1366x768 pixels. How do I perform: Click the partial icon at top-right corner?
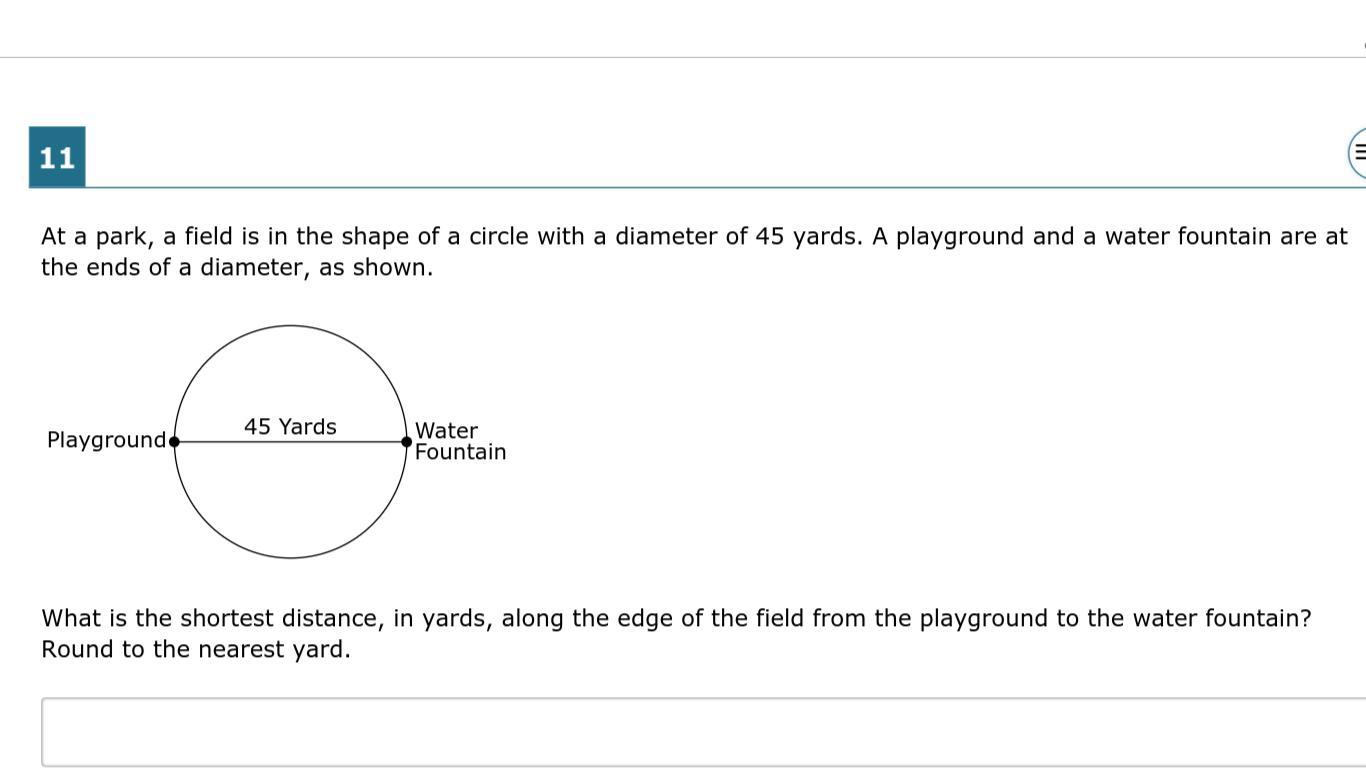click(1364, 45)
